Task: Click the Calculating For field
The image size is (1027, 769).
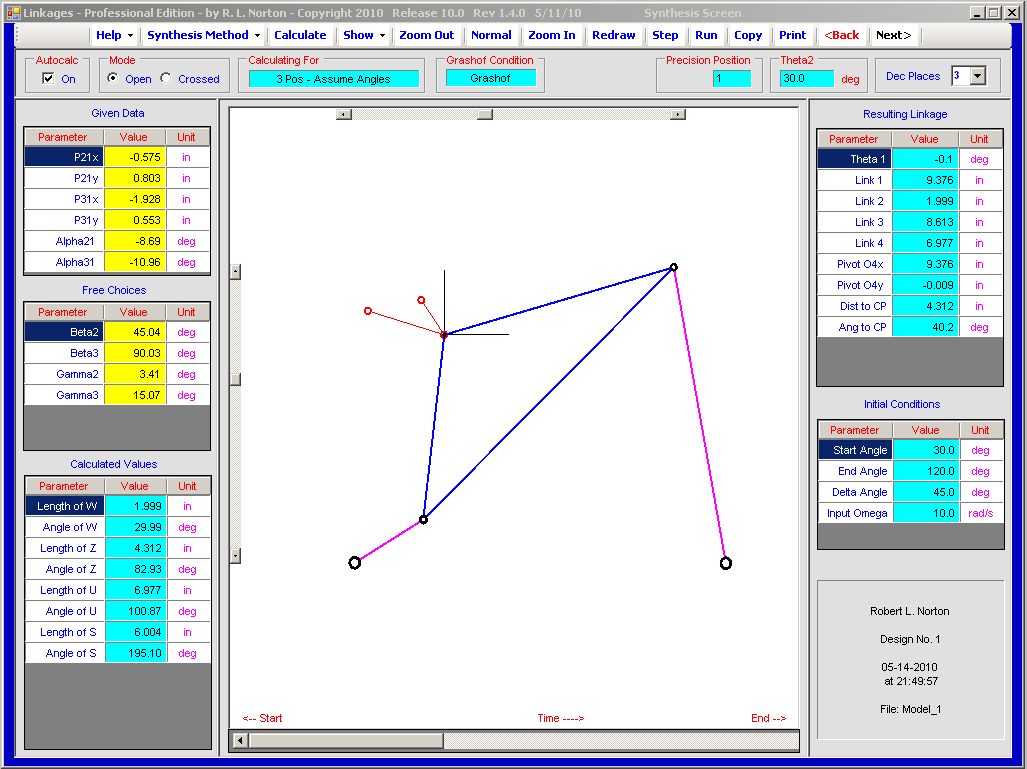Action: coord(333,79)
